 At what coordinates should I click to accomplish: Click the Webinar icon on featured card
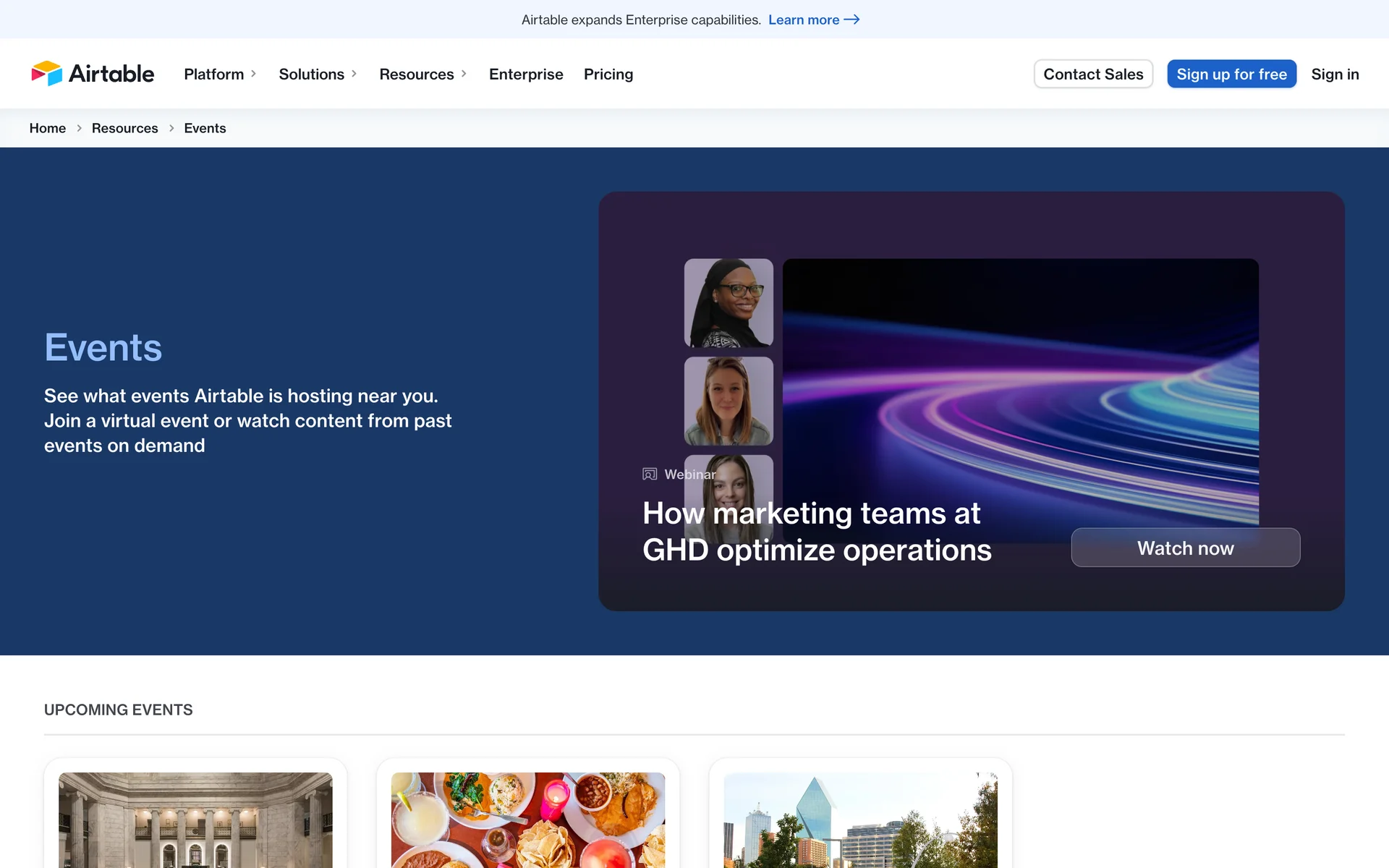(x=650, y=475)
